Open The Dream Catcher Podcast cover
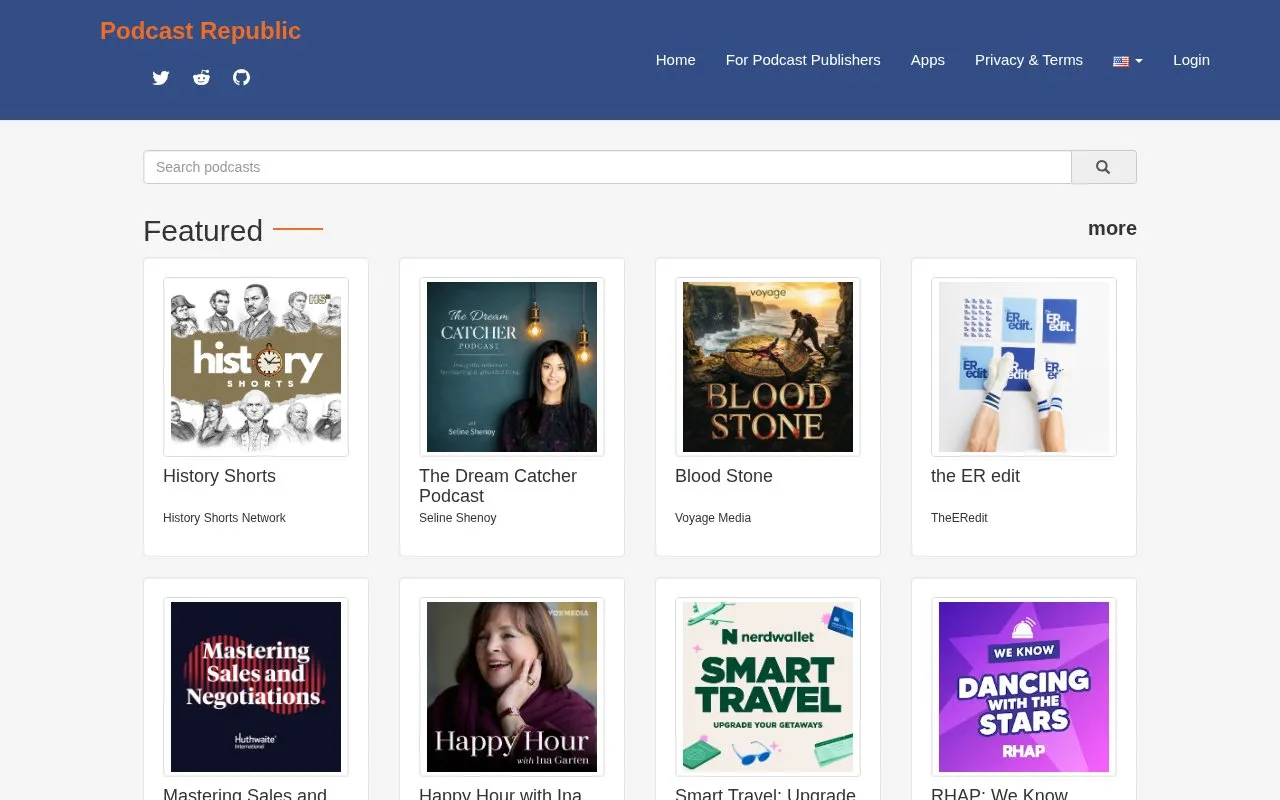The height and width of the screenshot is (800, 1280). pyautogui.click(x=512, y=367)
